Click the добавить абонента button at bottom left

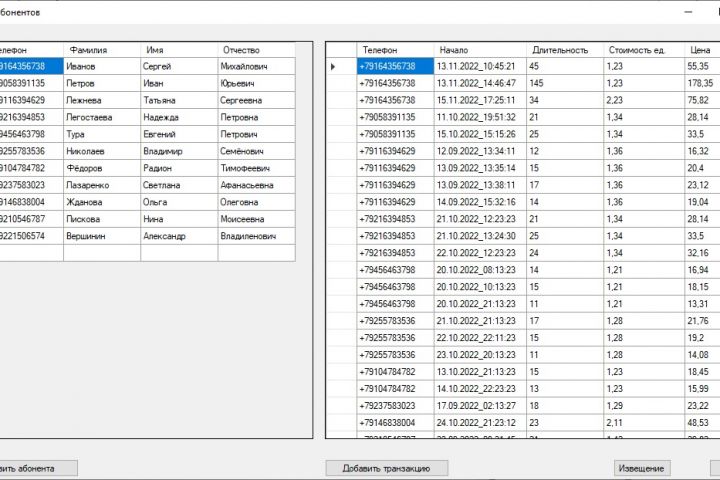38,468
